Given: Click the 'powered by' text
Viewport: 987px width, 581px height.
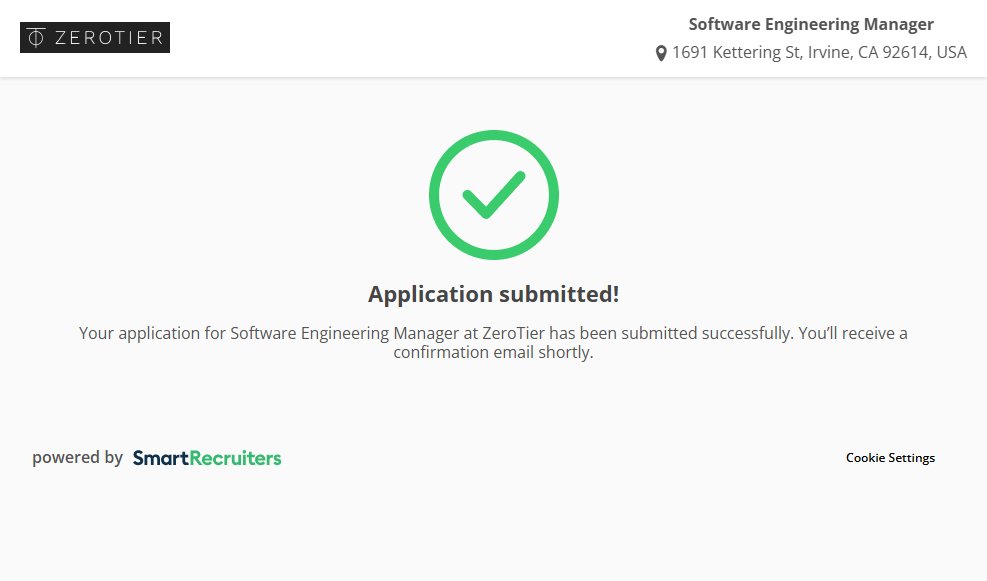Looking at the screenshot, I should tap(77, 458).
